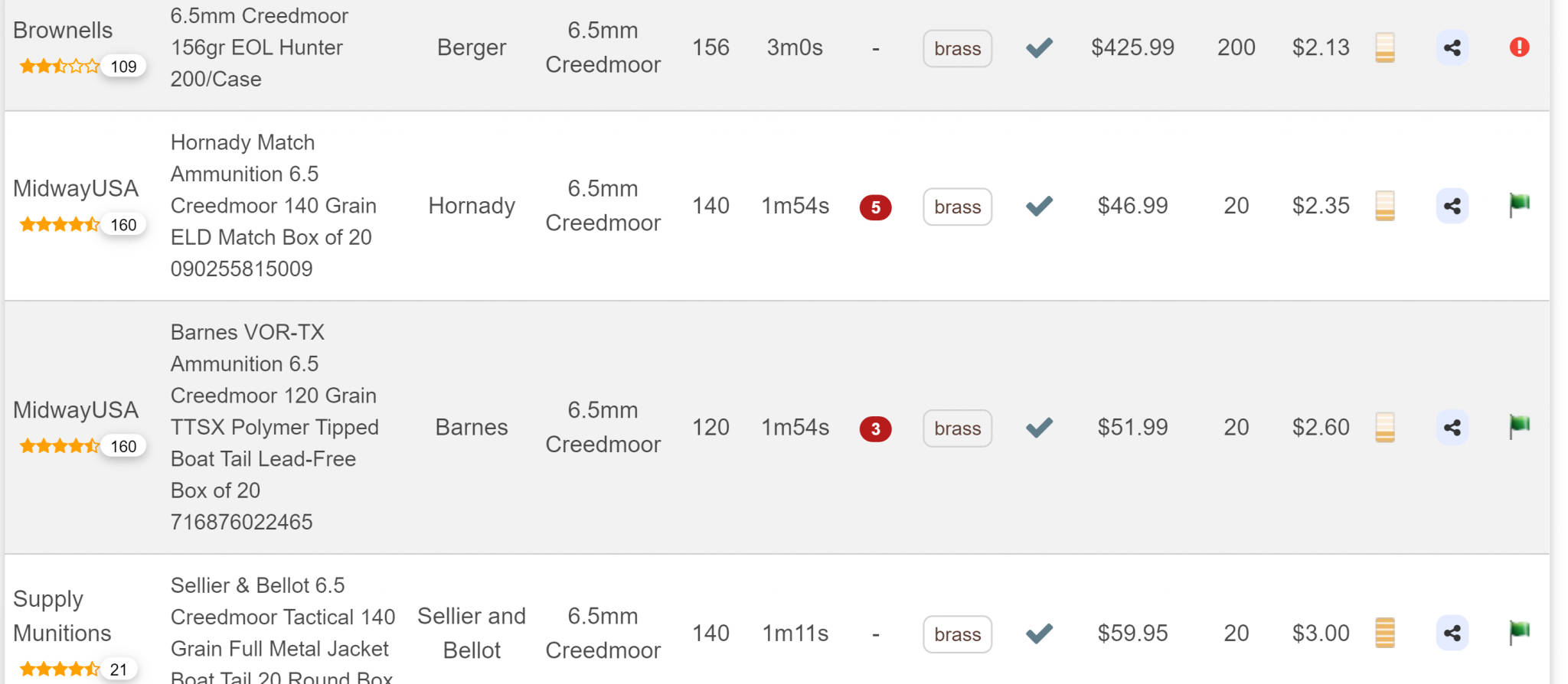Share the Barnes VOR-TX listing
This screenshot has width=1568, height=684.
(x=1452, y=428)
